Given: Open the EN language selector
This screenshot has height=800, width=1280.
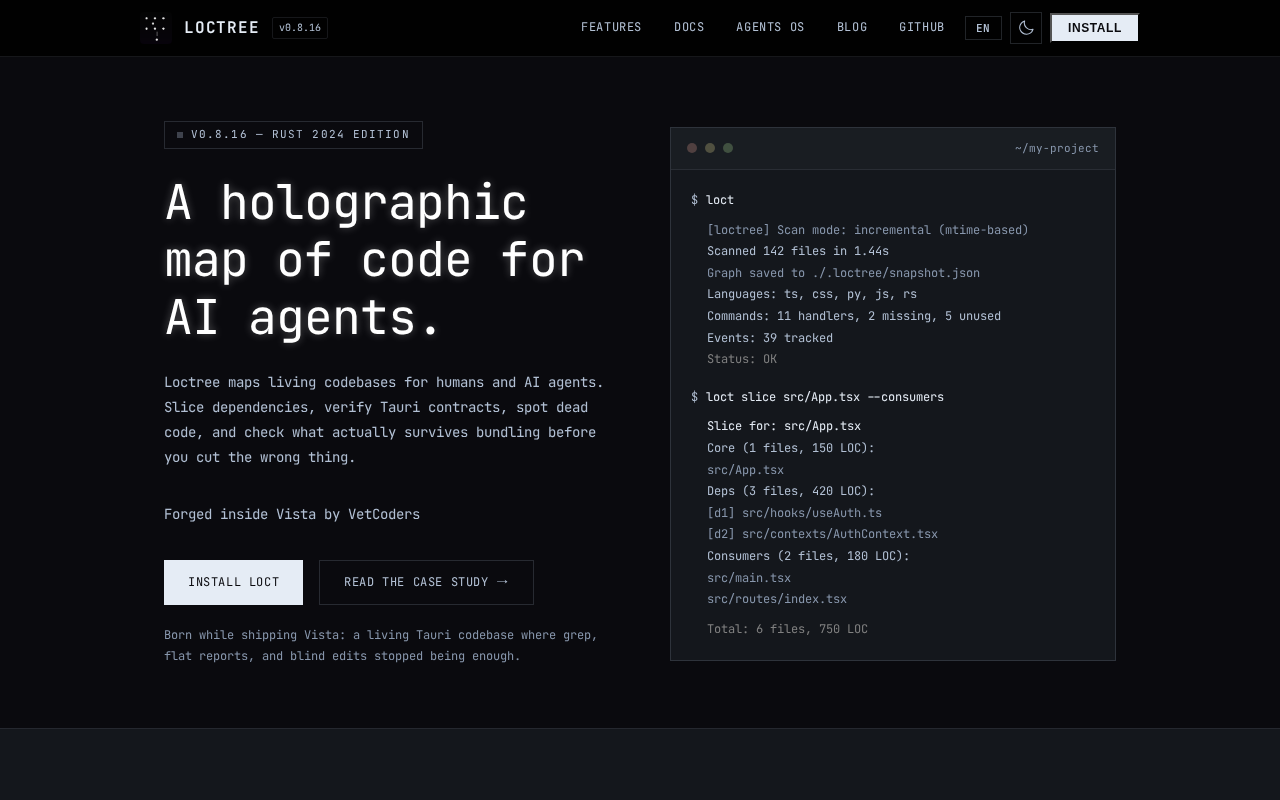Looking at the screenshot, I should pos(982,28).
